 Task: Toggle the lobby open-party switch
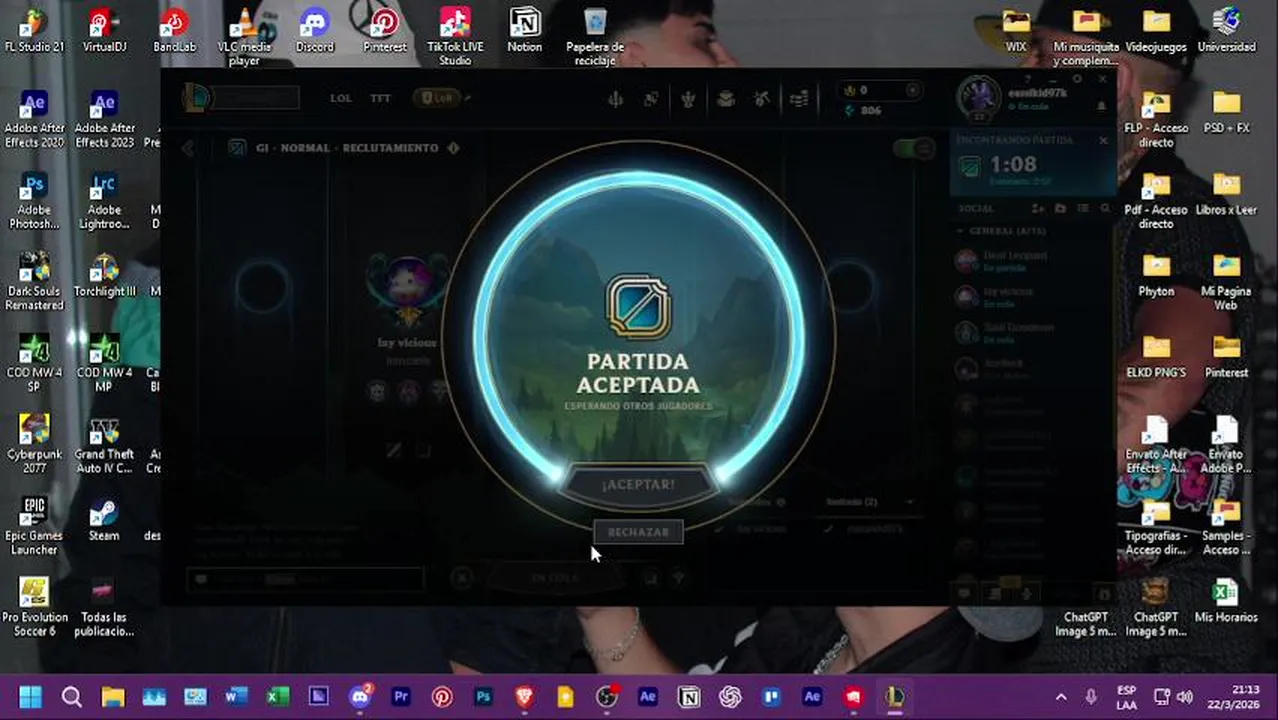[x=913, y=148]
